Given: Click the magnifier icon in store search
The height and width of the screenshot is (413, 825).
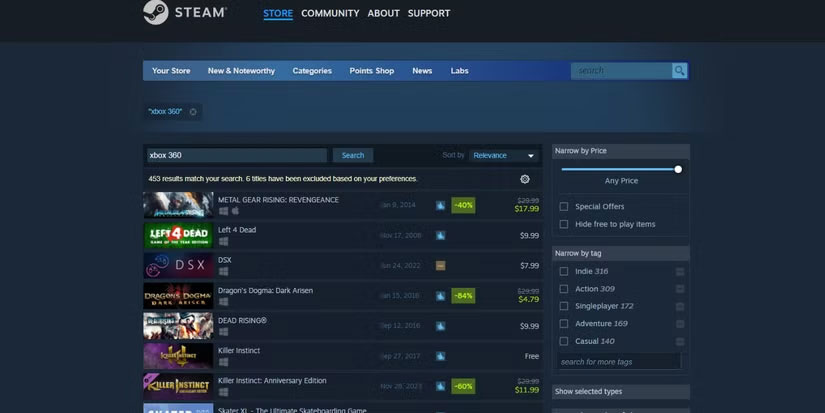Looking at the screenshot, I should (x=679, y=71).
